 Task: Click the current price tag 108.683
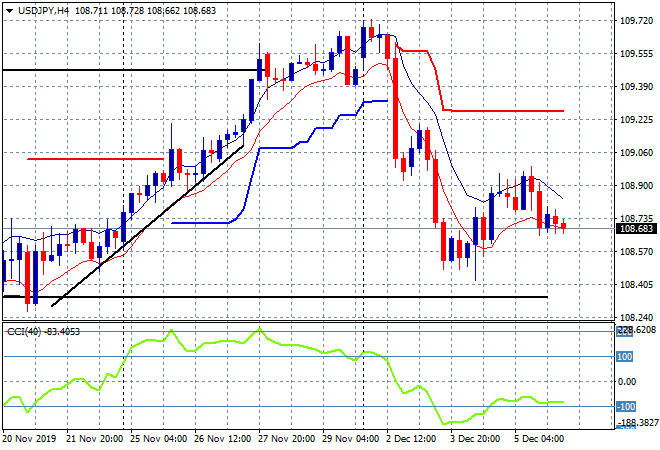636,229
